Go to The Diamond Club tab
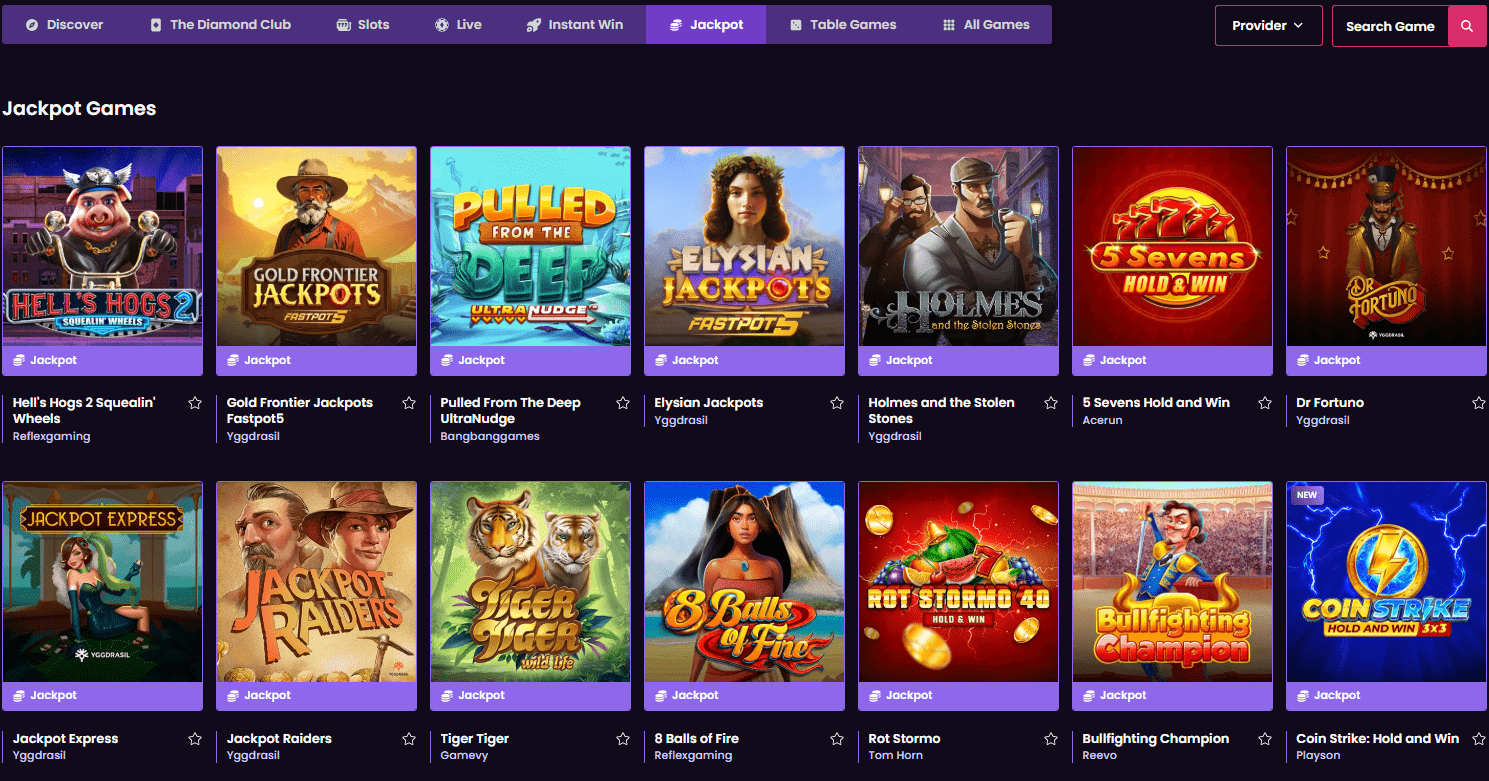The image size is (1489, 781). [x=220, y=25]
